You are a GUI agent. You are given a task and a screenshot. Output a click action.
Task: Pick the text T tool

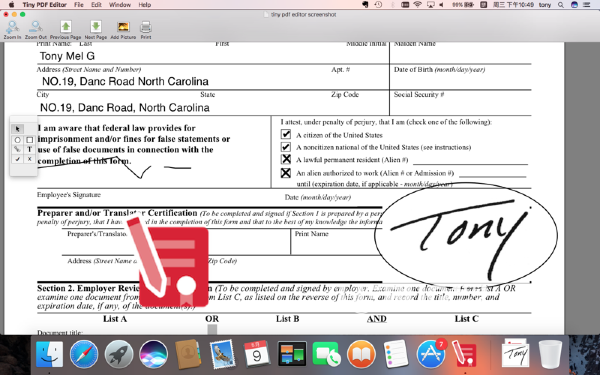coord(29,149)
